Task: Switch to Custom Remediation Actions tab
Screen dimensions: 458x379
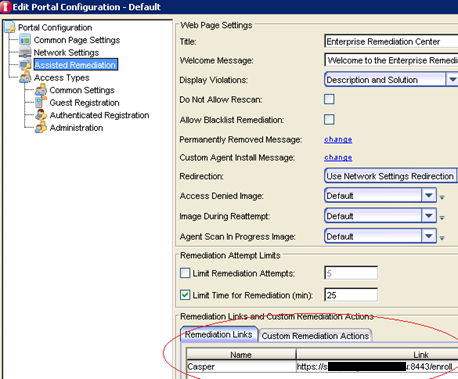Action: coord(315,336)
